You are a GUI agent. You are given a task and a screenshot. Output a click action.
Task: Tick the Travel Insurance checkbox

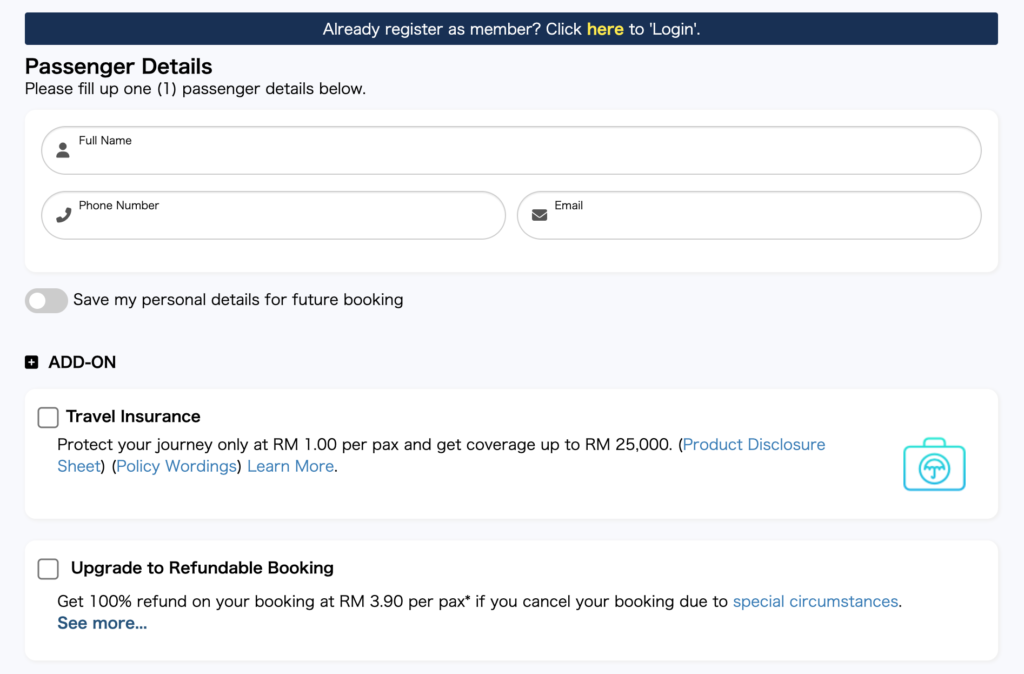coord(48,417)
